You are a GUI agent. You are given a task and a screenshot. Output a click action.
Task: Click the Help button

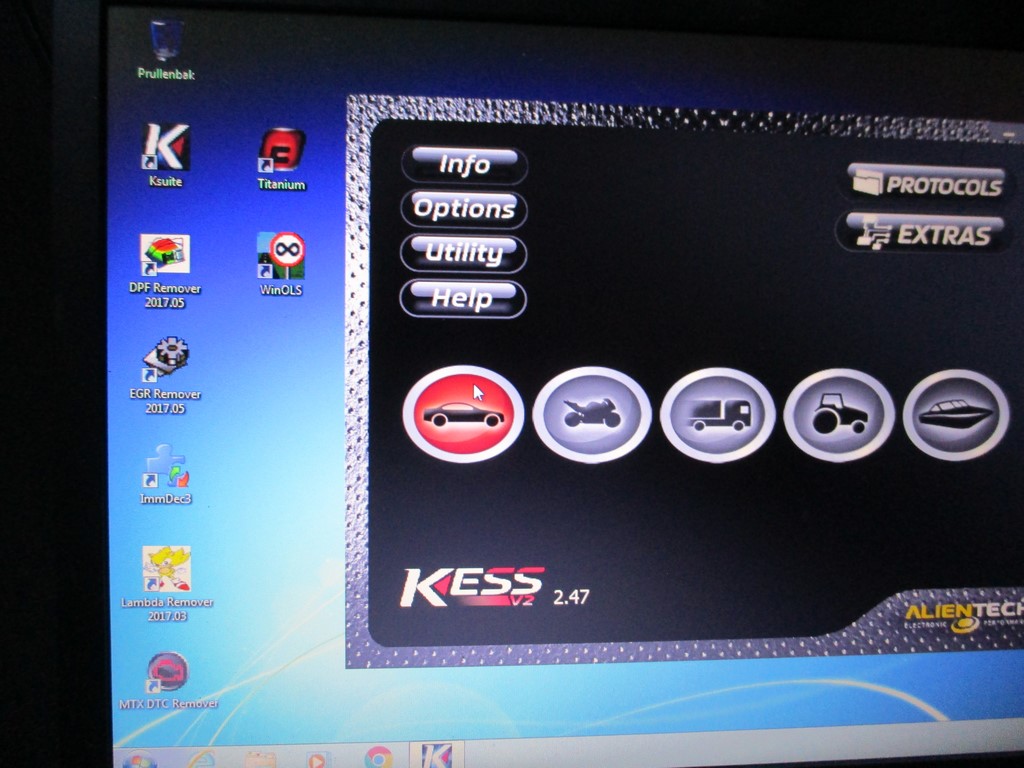(463, 298)
